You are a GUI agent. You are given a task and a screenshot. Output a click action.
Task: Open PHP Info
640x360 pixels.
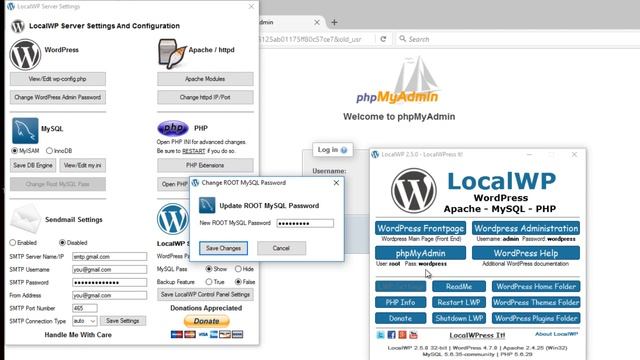(400, 302)
